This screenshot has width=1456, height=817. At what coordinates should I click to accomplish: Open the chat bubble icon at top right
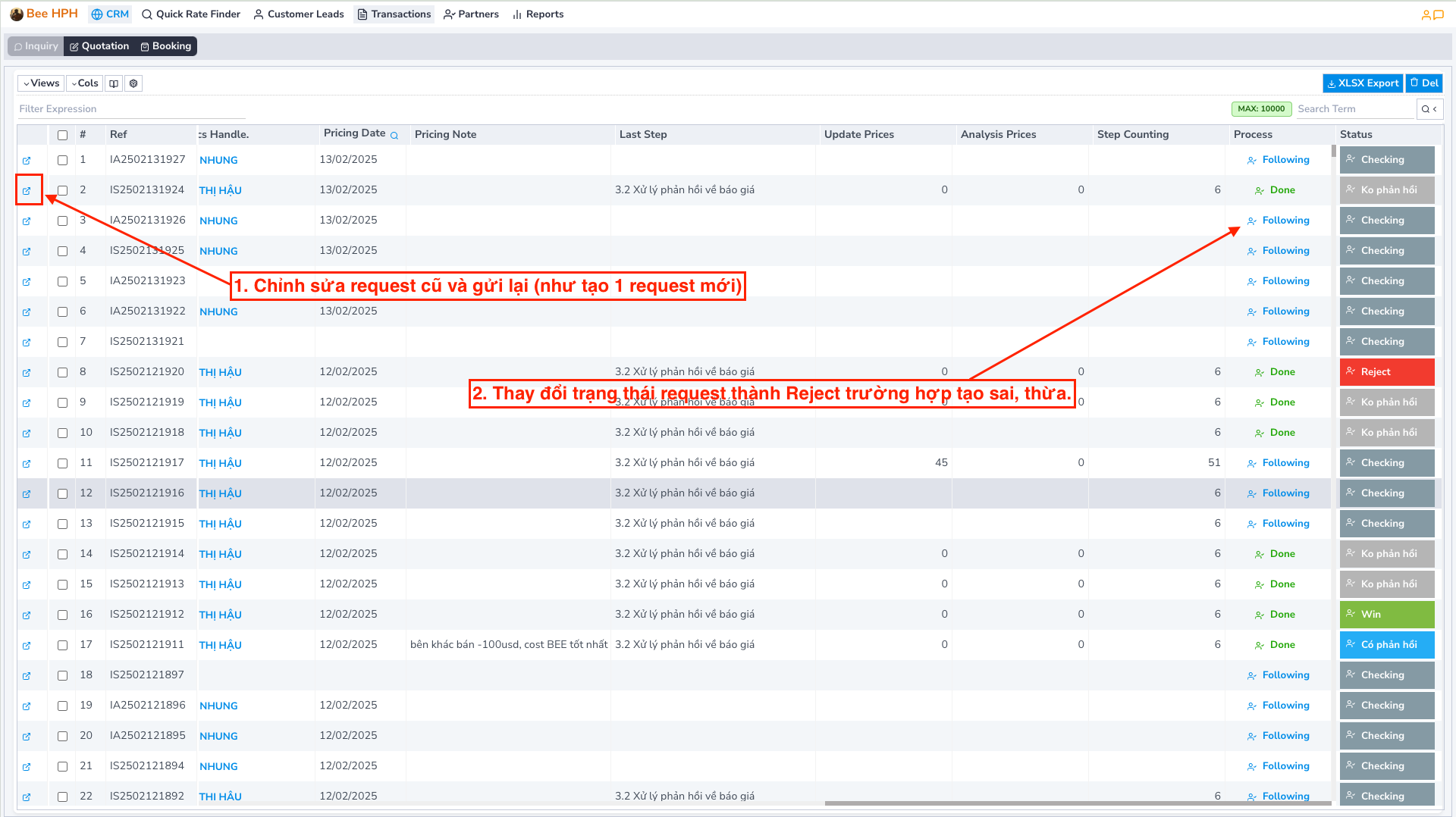[x=1439, y=14]
